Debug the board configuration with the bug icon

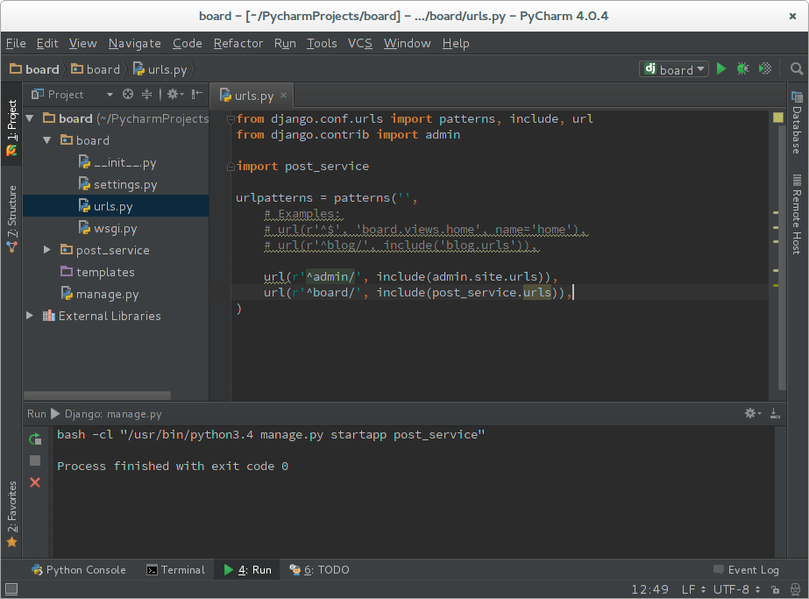click(742, 69)
